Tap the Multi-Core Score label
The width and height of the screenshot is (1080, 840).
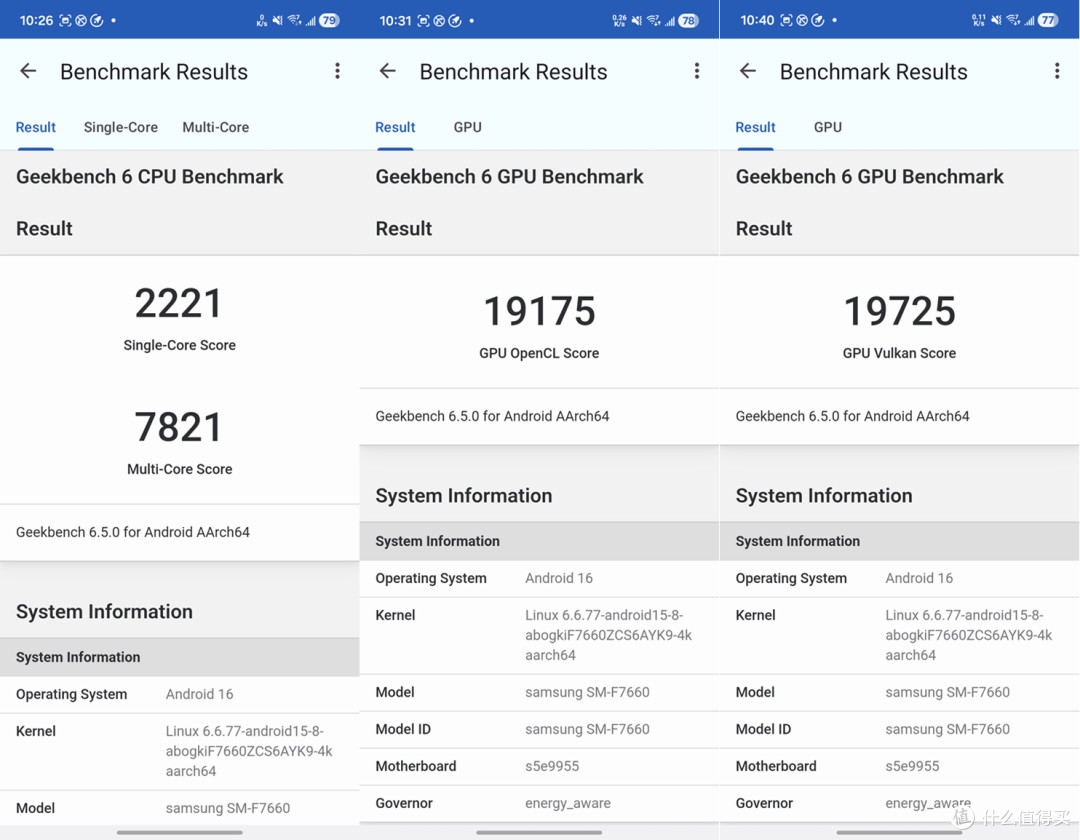point(179,469)
